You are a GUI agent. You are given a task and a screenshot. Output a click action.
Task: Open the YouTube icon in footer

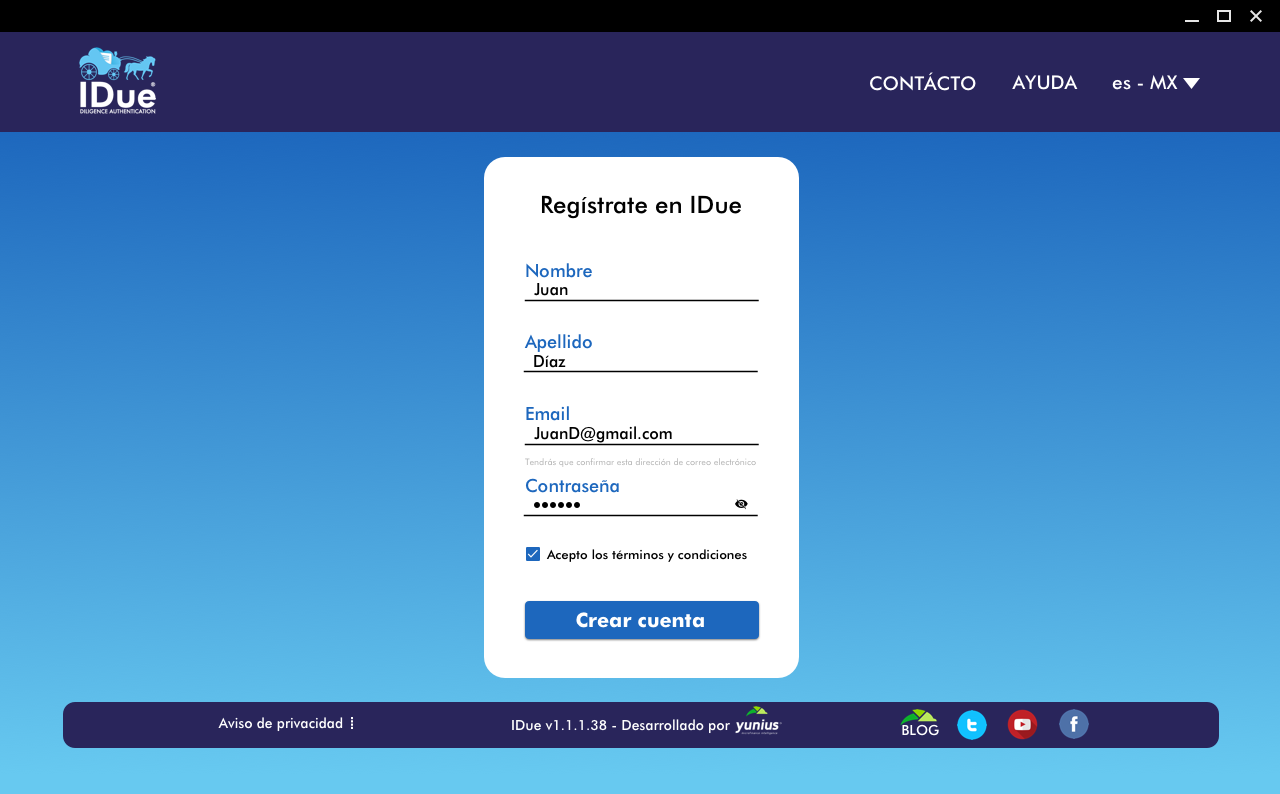(x=1022, y=725)
